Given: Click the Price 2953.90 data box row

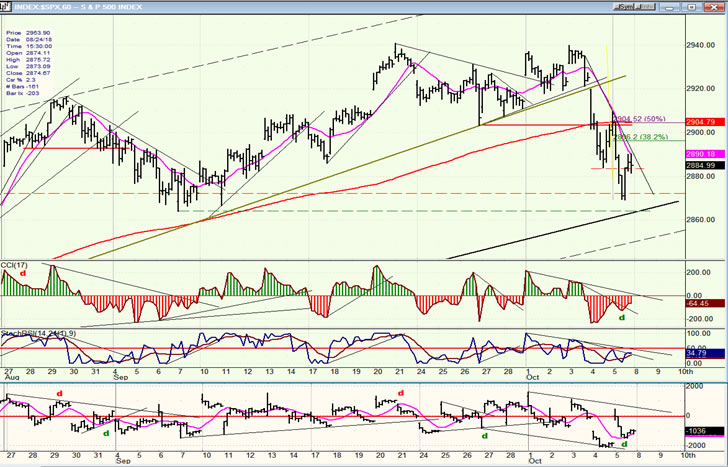Looking at the screenshot, I should (x=28, y=33).
